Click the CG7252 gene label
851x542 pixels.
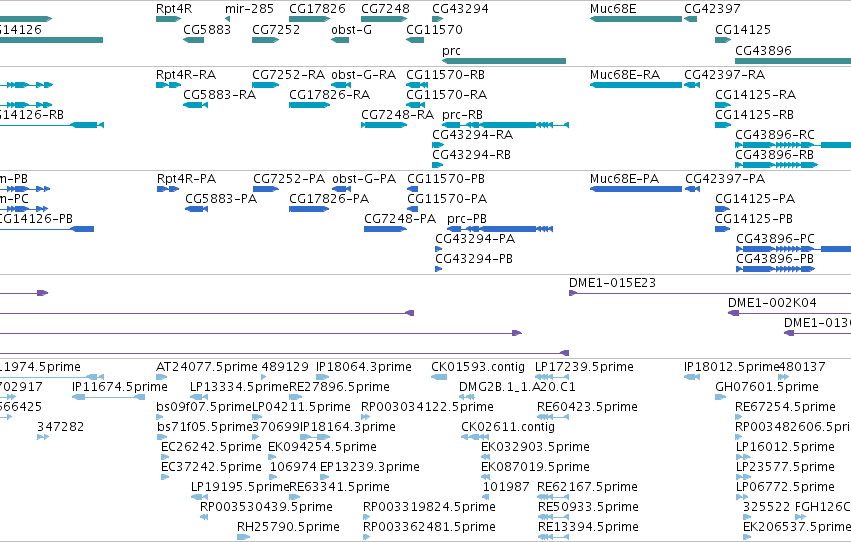[x=276, y=29]
